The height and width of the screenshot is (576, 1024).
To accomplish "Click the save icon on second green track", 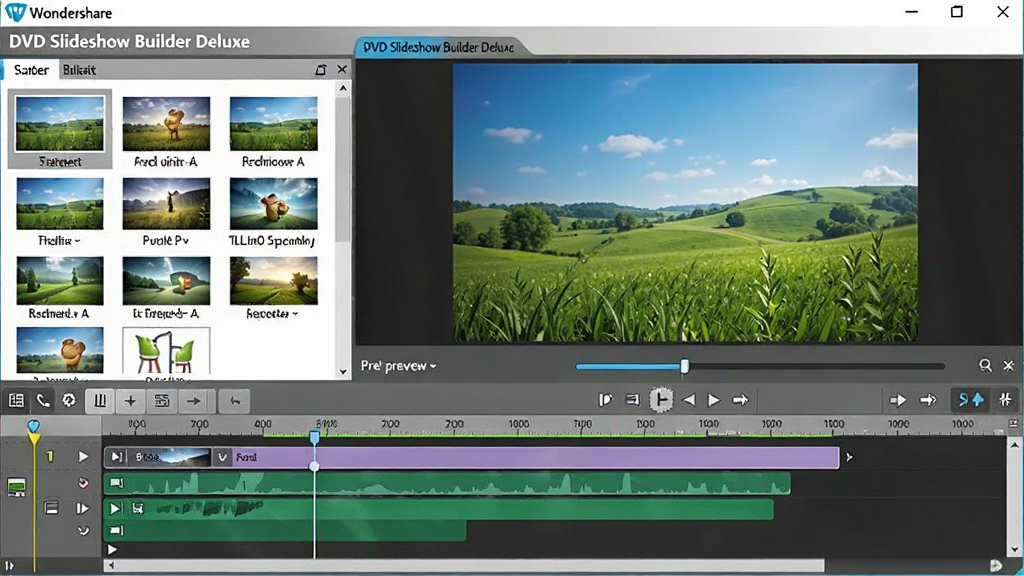I will (x=138, y=507).
